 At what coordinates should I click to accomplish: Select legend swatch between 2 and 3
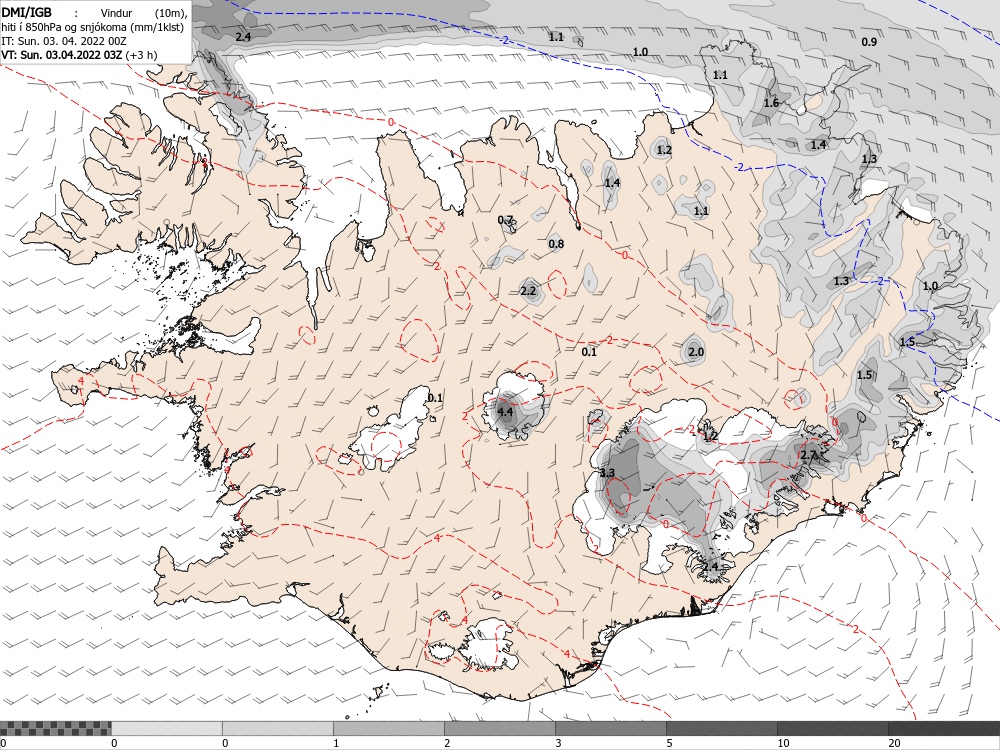[x=499, y=728]
